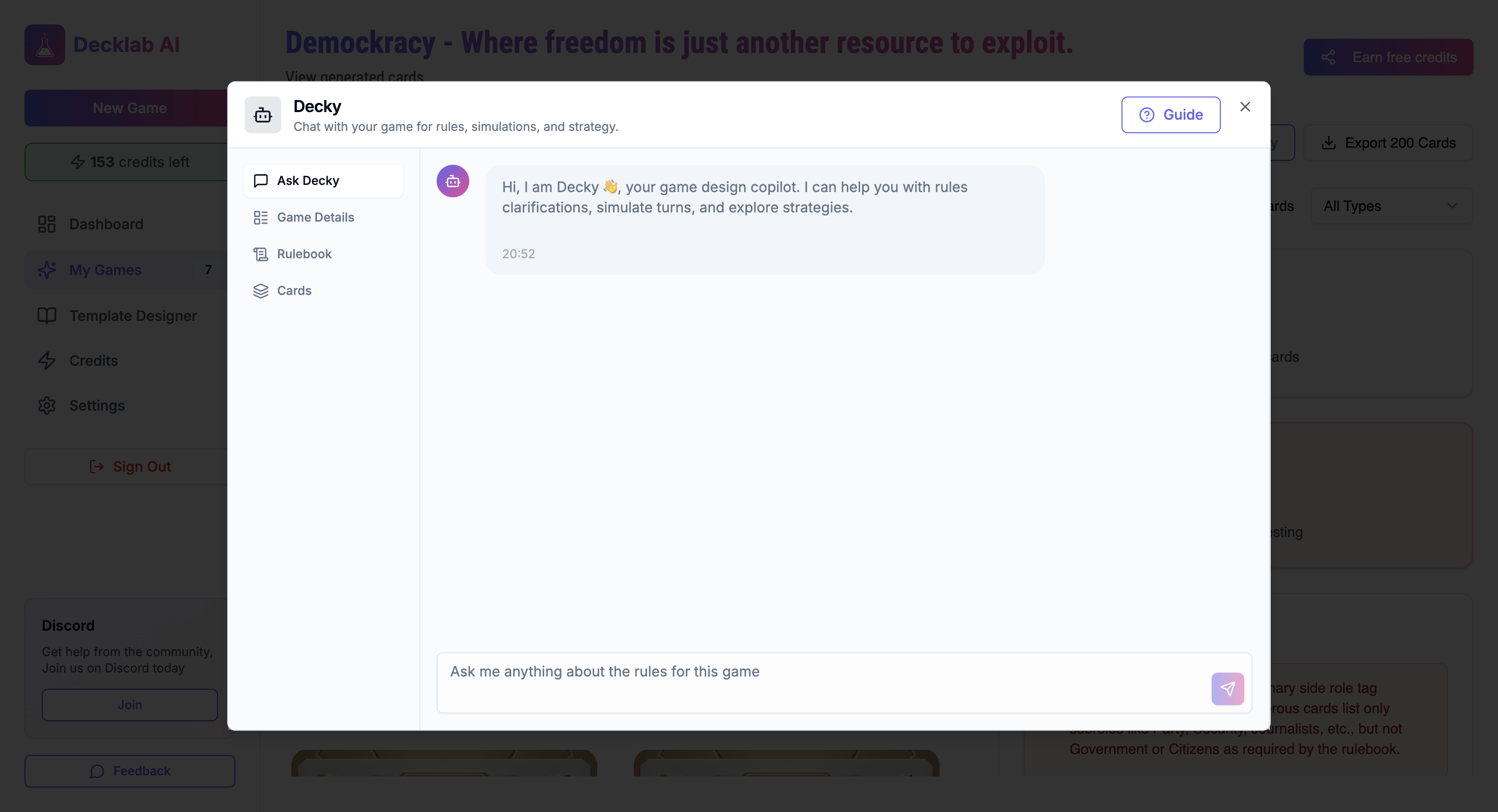Viewport: 1498px width, 812px height.
Task: Click the Game Details panel icon
Action: point(260,217)
